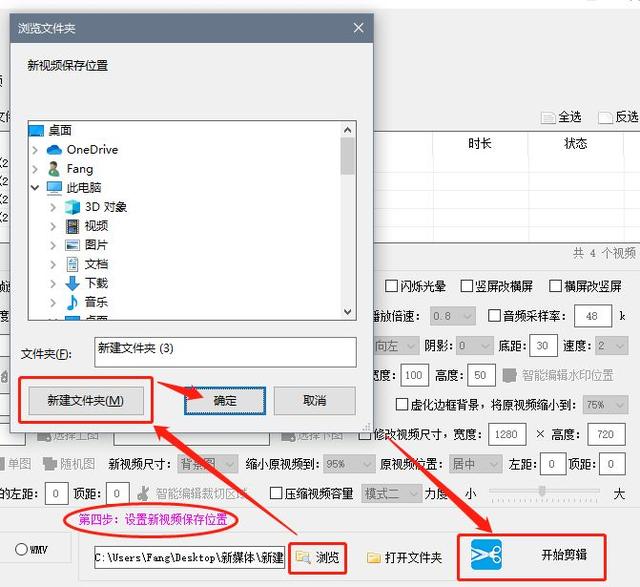
Task: Click the 文件夹(F) name input field
Action: [225, 352]
